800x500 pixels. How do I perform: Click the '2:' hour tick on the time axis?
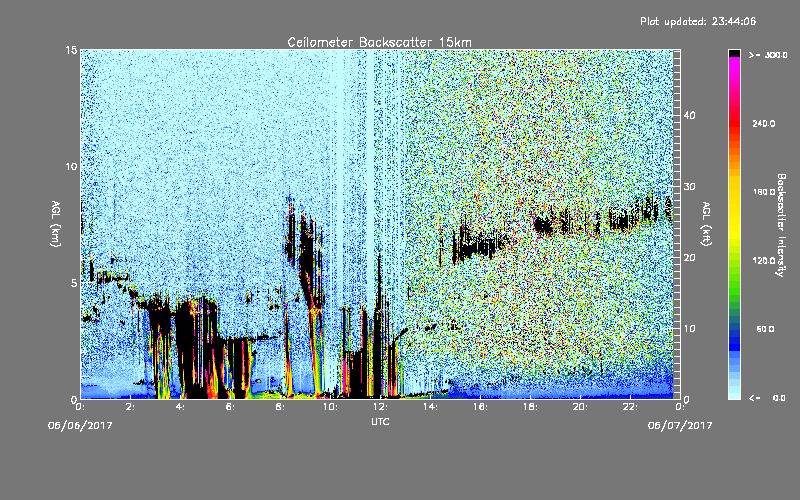click(130, 407)
